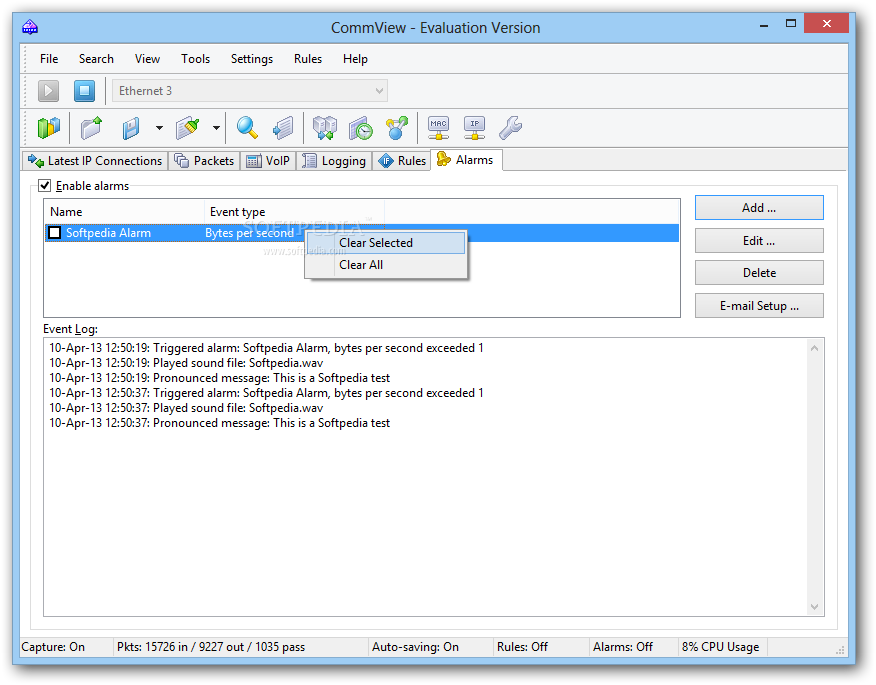Click log entry 12:50:37 Pronounced message
Image resolution: width=876 pixels, height=685 pixels.
coord(220,423)
